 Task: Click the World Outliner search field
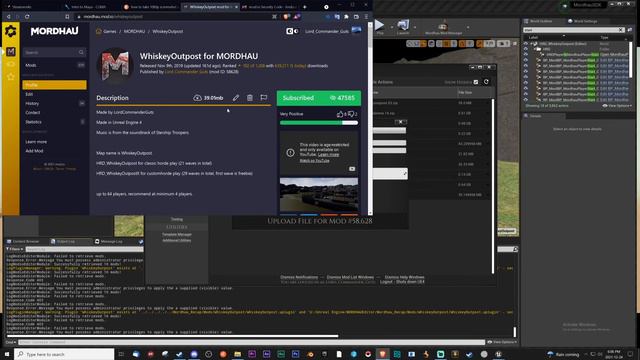(574, 30)
